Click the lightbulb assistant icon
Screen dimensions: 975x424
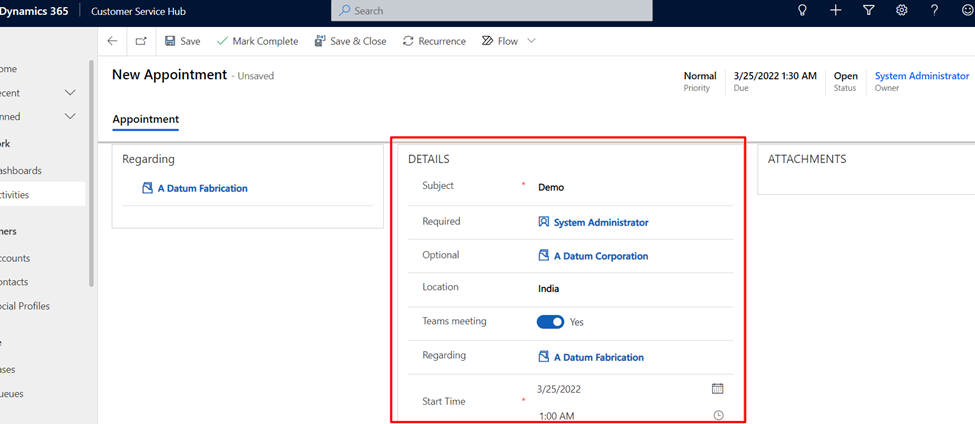tap(801, 10)
